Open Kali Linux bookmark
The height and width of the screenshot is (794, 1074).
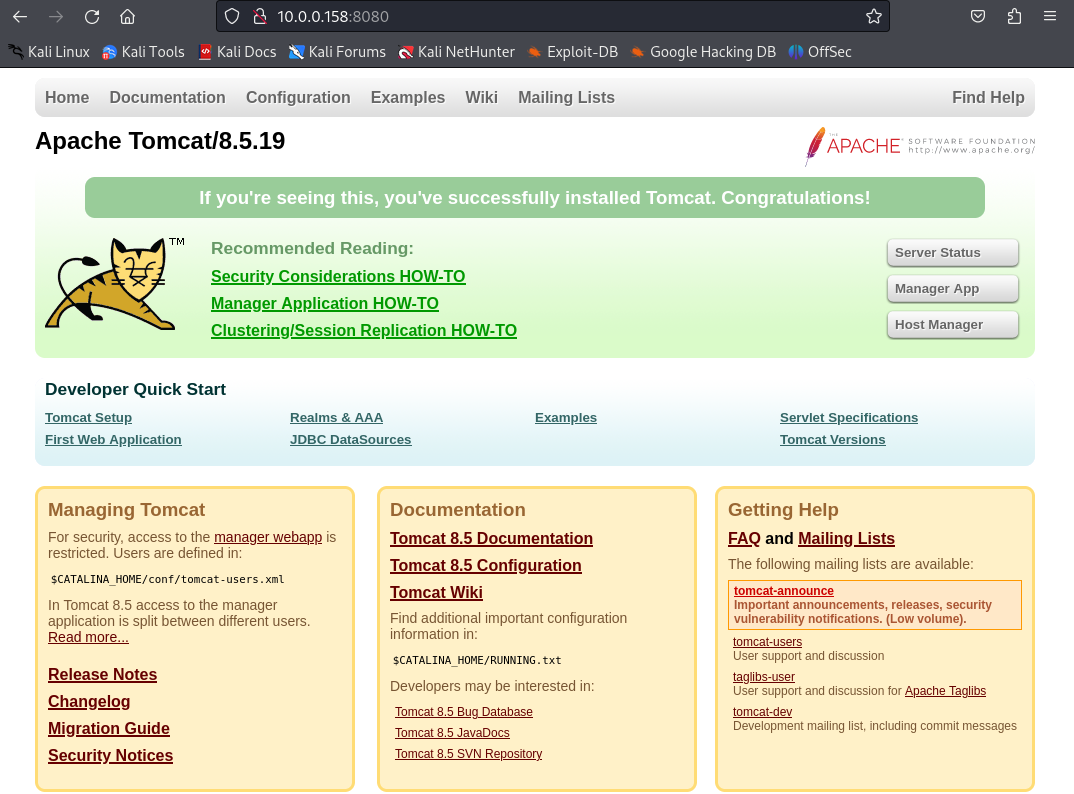(x=49, y=52)
